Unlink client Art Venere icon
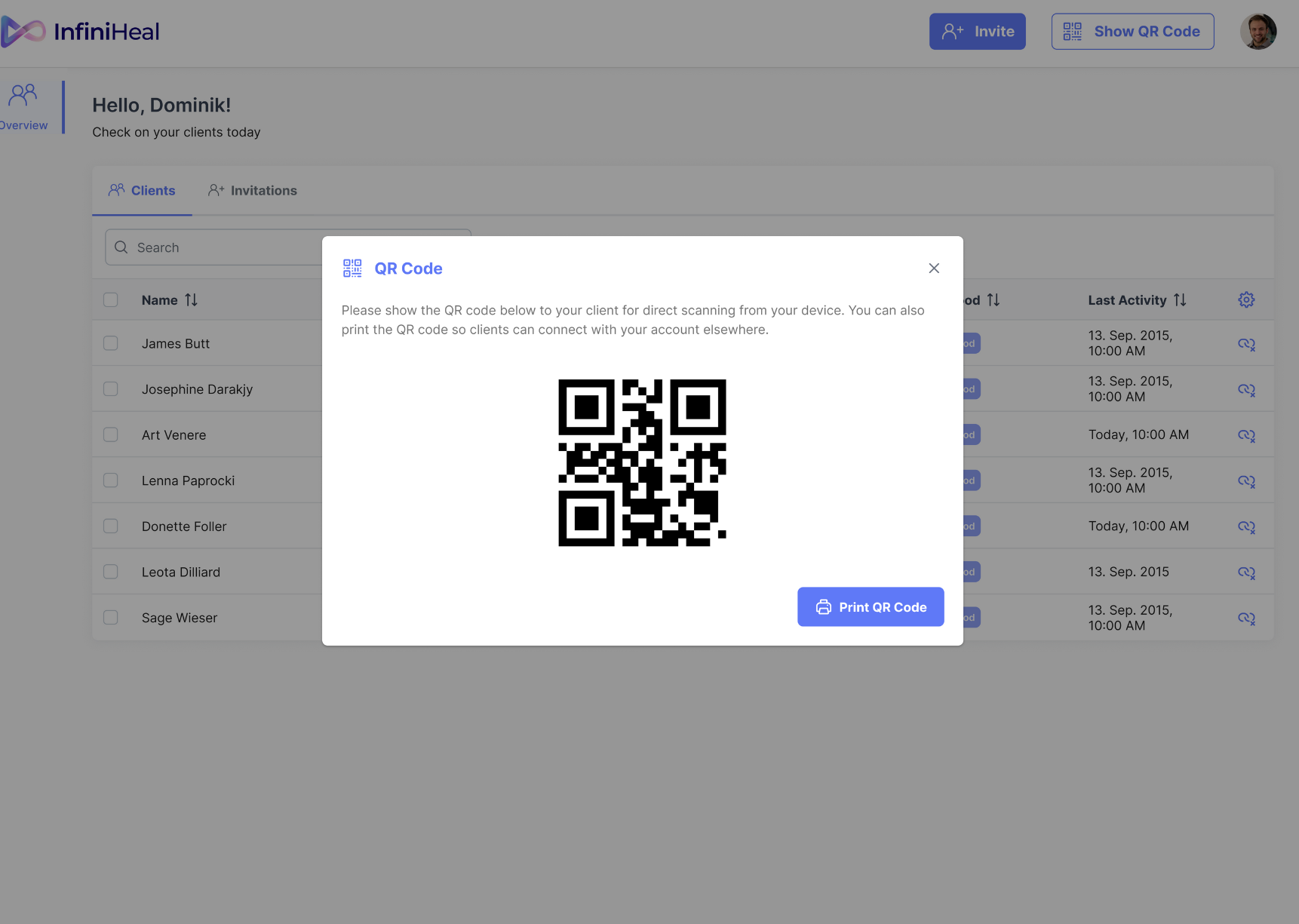 click(x=1246, y=435)
